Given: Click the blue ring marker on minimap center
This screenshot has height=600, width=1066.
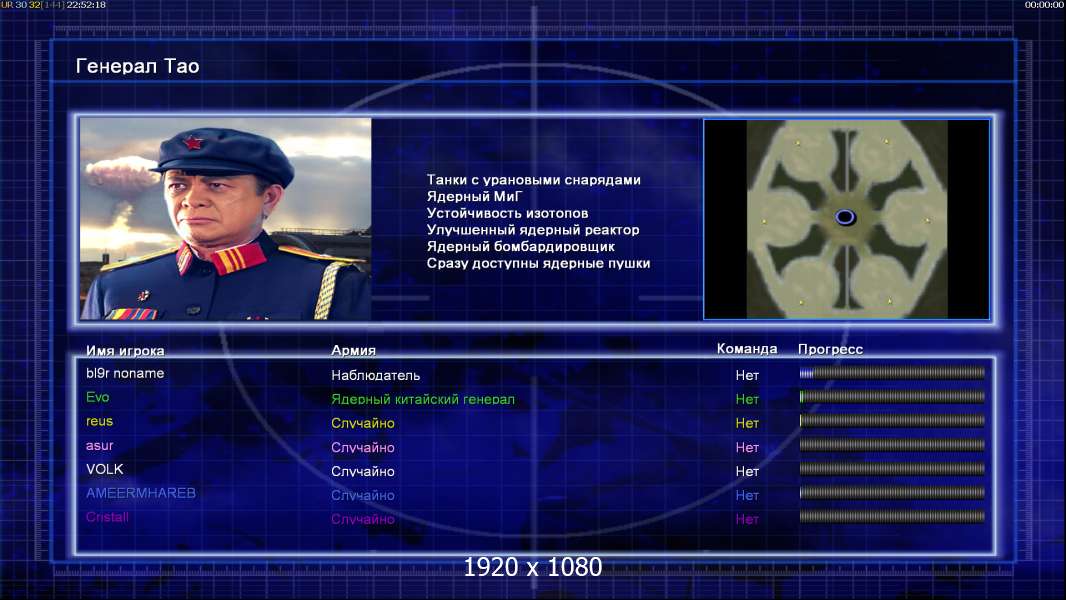Looking at the screenshot, I should tap(845, 217).
